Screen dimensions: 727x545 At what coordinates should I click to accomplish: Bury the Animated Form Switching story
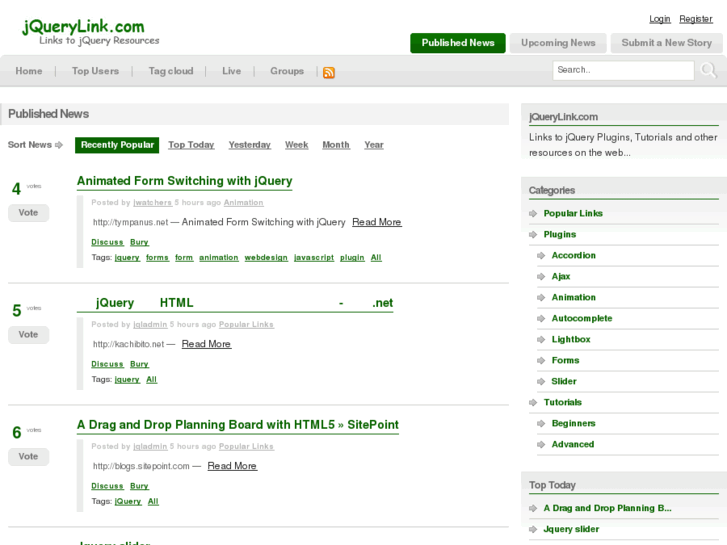point(139,242)
